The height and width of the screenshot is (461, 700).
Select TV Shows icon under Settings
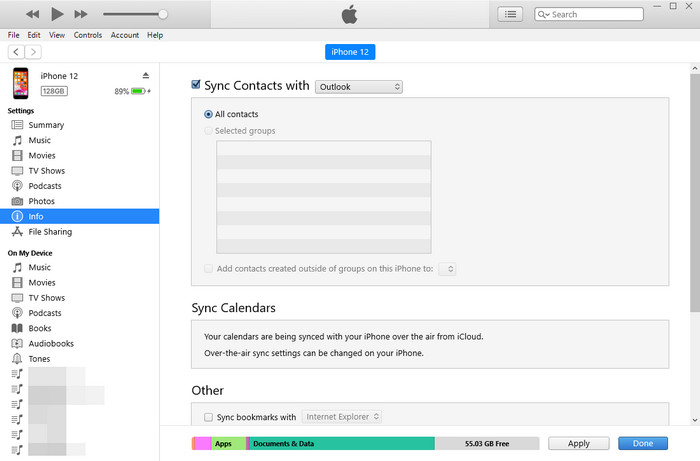click(17, 171)
